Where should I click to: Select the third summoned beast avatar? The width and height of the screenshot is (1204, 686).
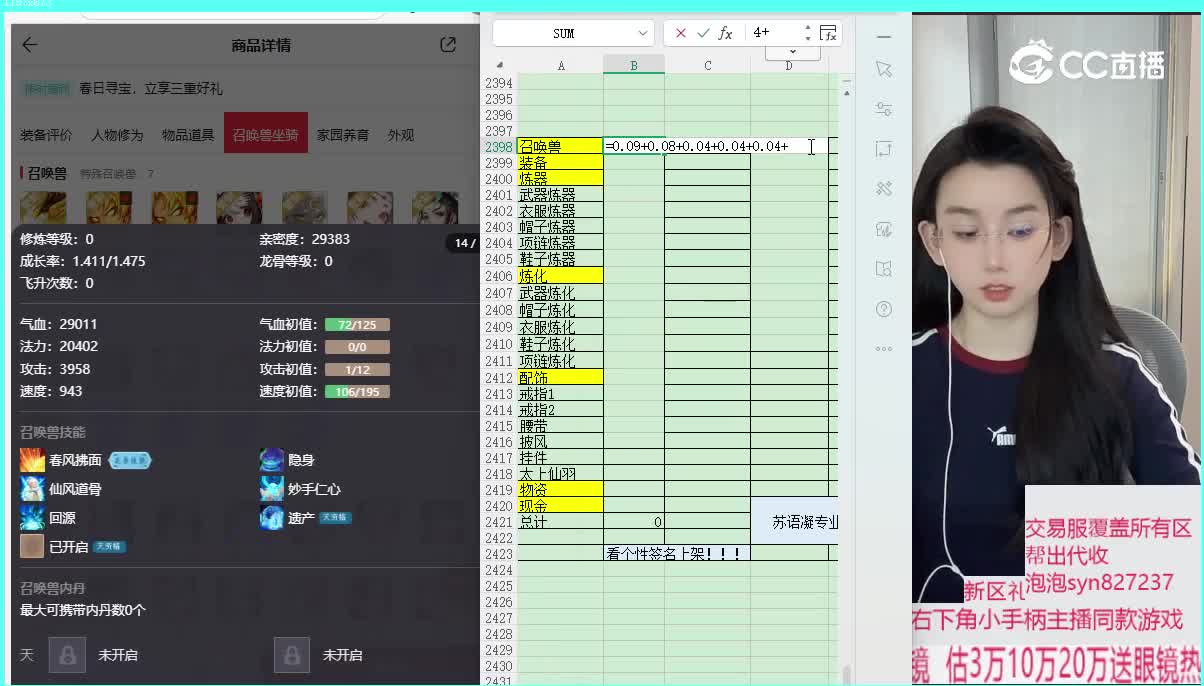174,208
